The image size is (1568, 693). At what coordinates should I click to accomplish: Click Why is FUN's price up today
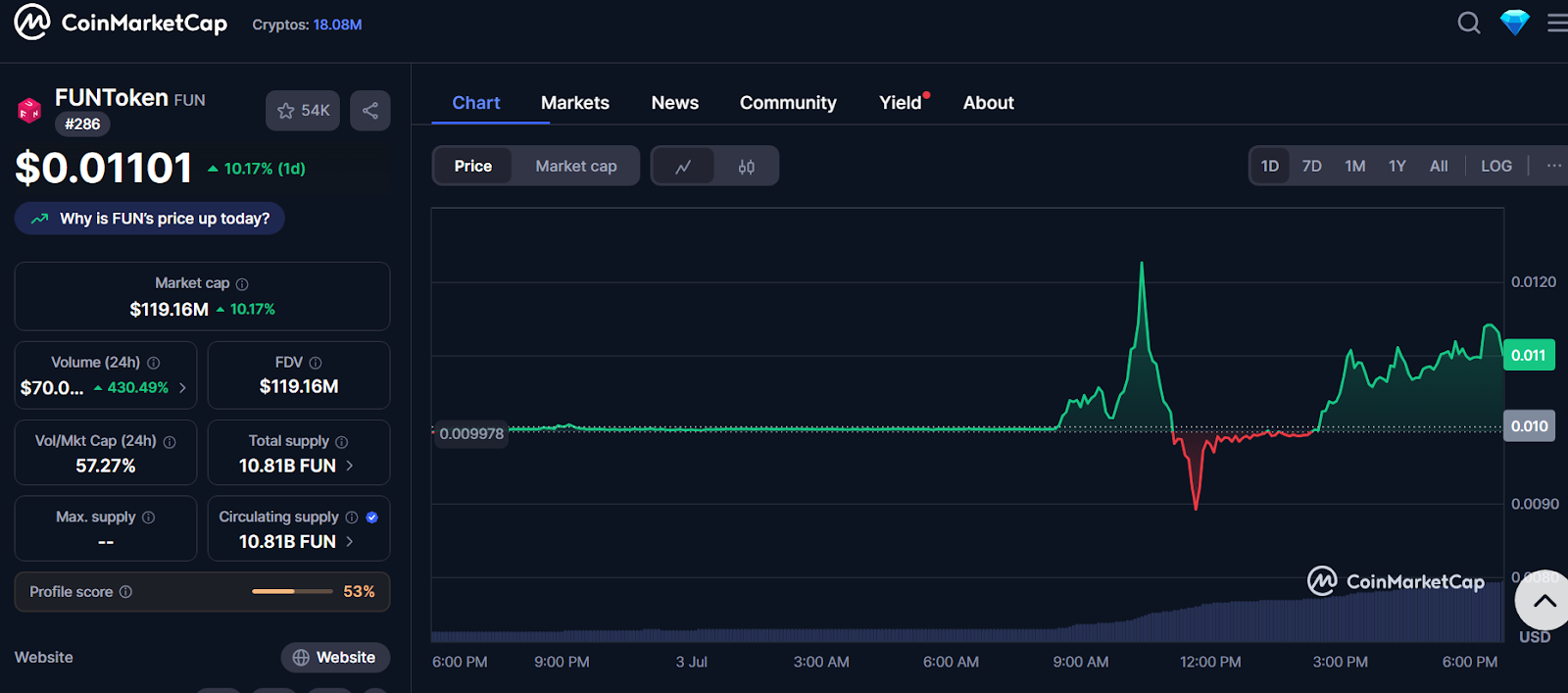point(150,219)
